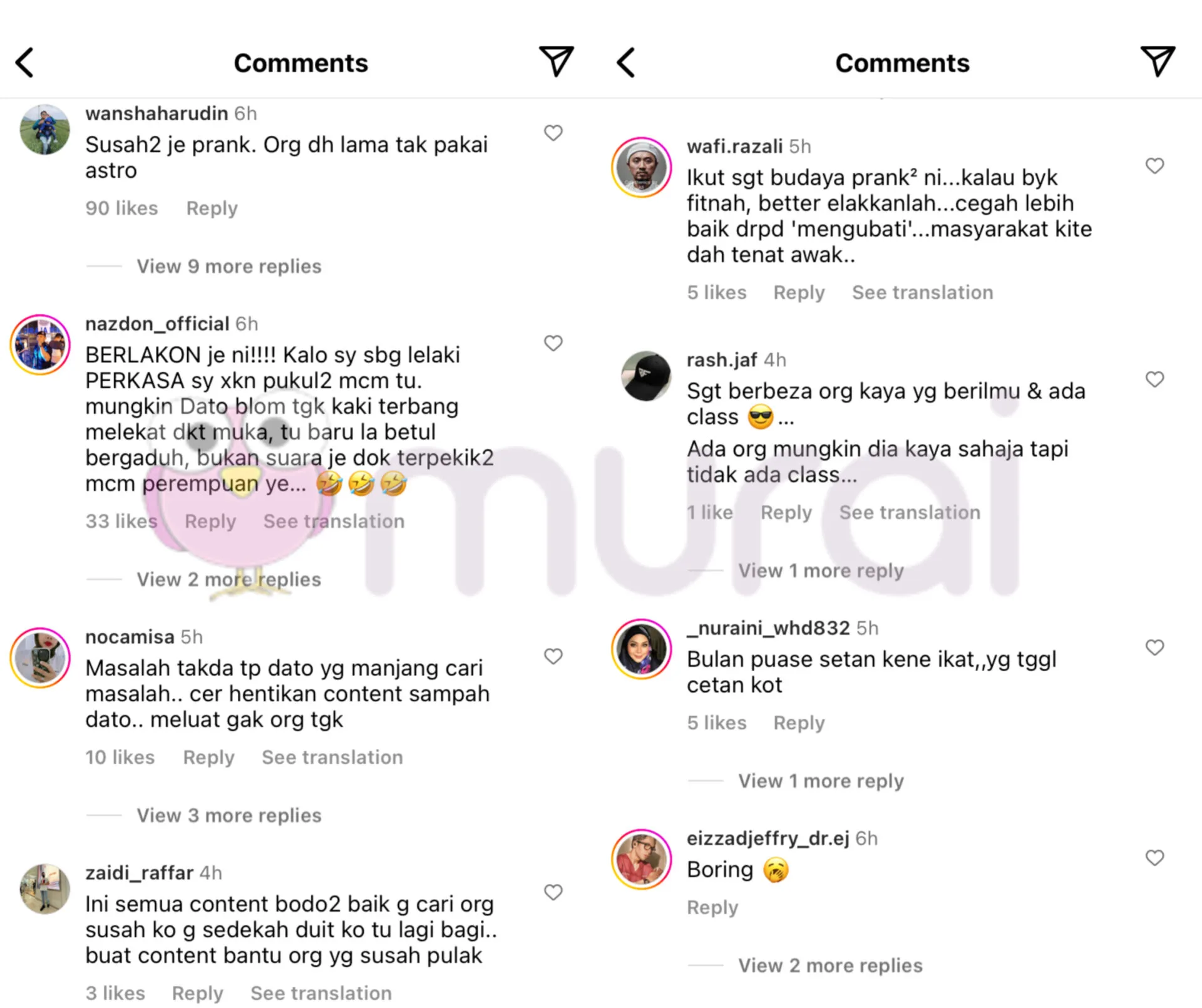The height and width of the screenshot is (1008, 1202).
Task: Like _nuraini_whd832's comment with heart
Action: [x=1154, y=647]
